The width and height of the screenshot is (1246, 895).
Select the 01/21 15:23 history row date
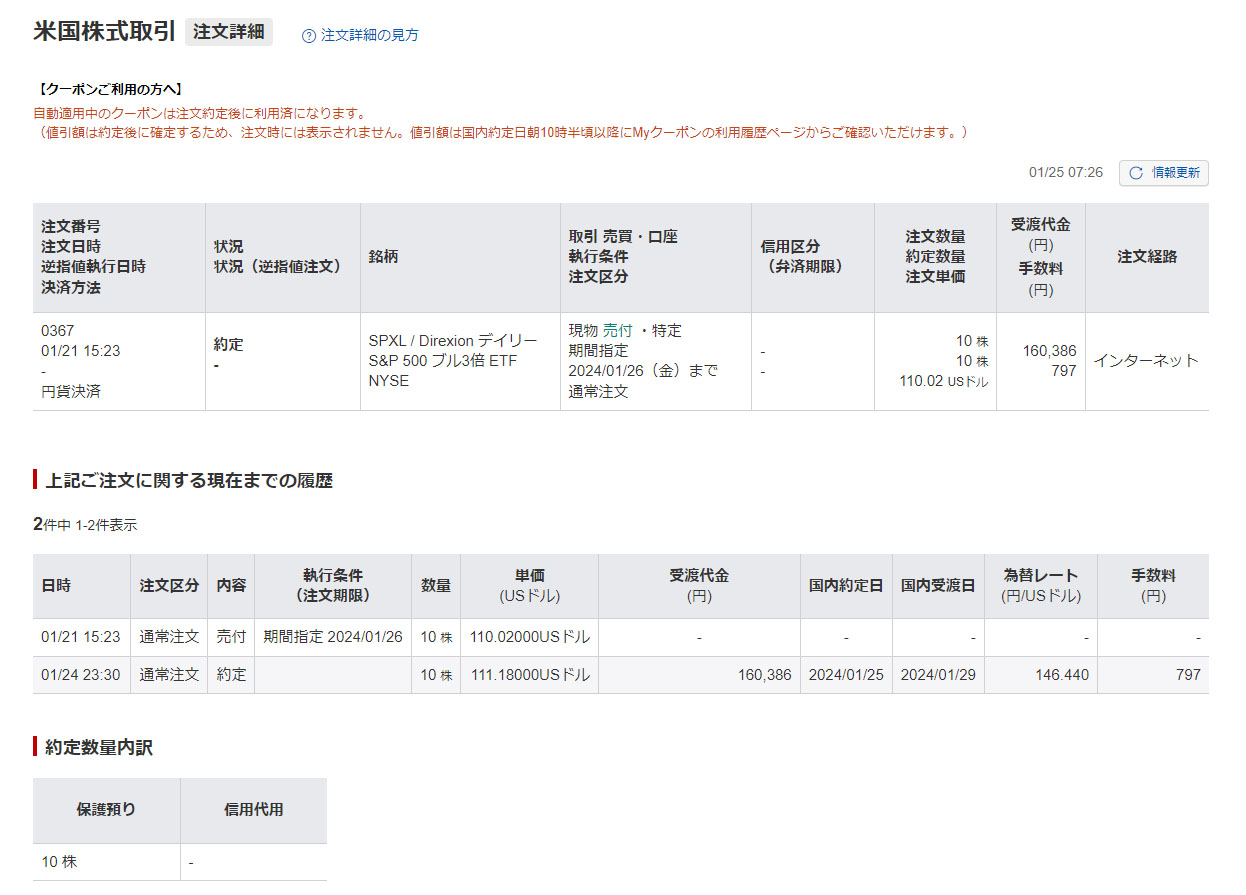(81, 637)
